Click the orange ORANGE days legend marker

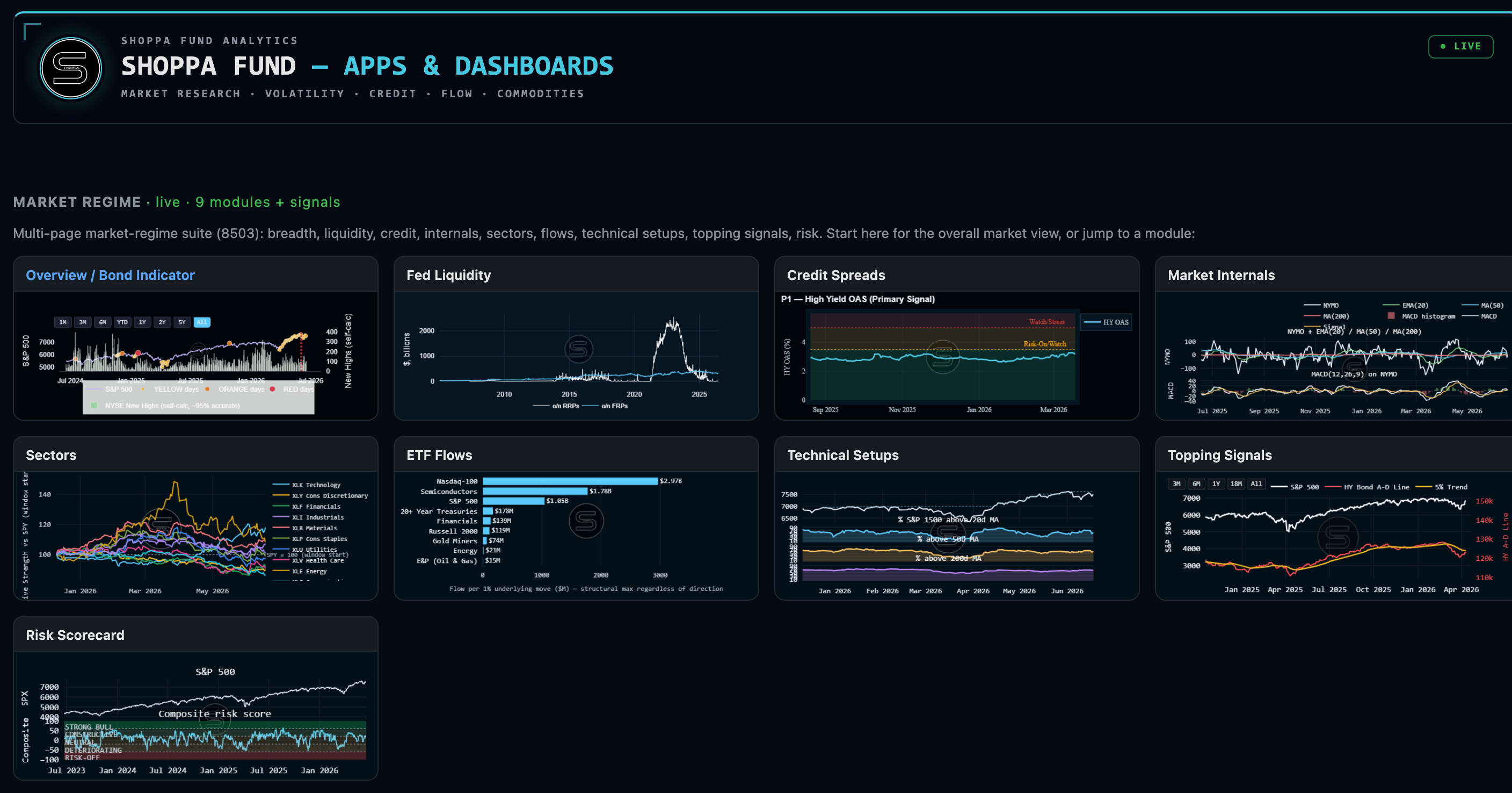[x=207, y=390]
